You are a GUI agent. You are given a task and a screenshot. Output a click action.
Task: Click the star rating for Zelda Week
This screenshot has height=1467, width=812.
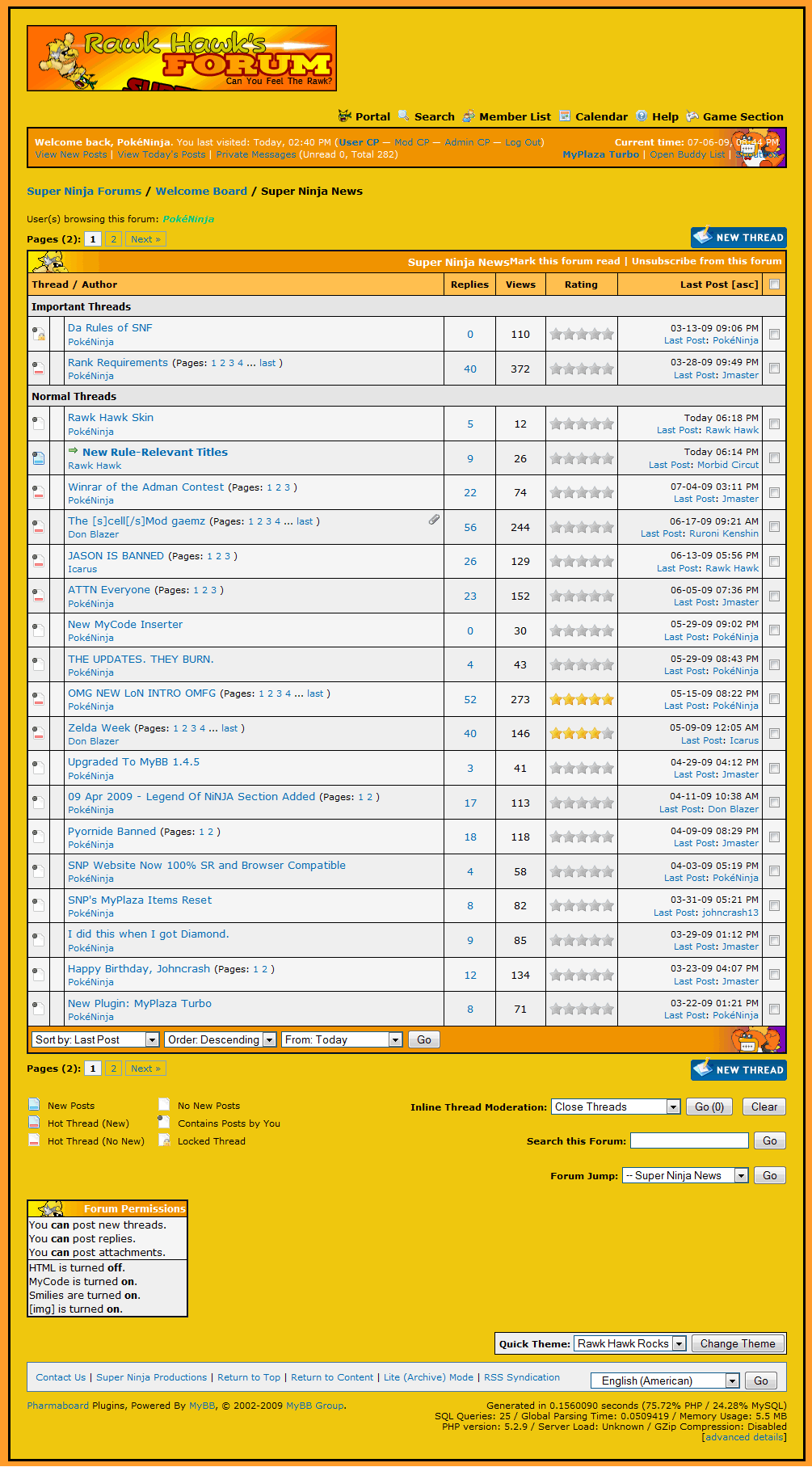pyautogui.click(x=582, y=734)
